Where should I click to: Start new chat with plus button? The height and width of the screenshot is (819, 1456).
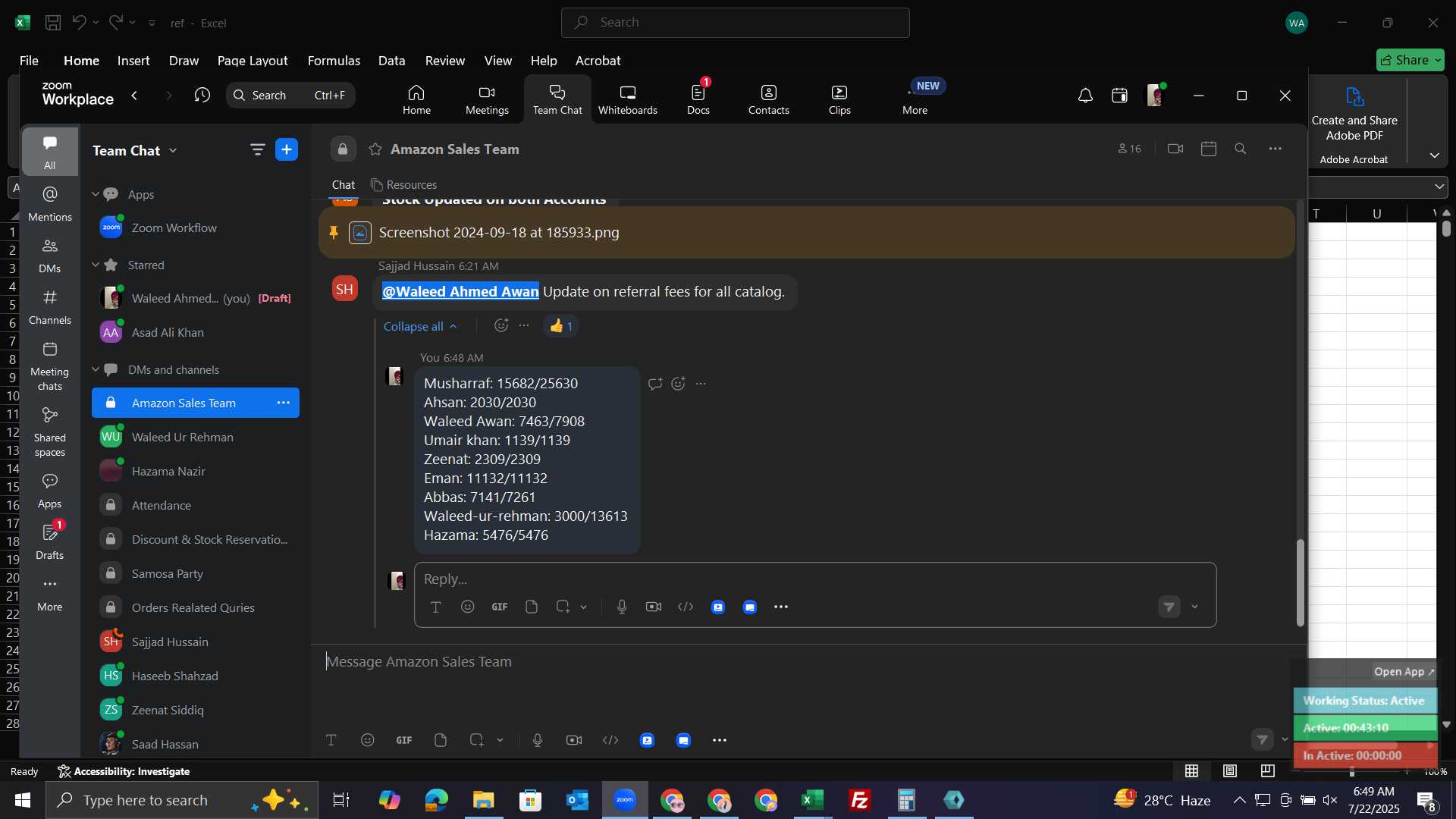click(x=287, y=149)
